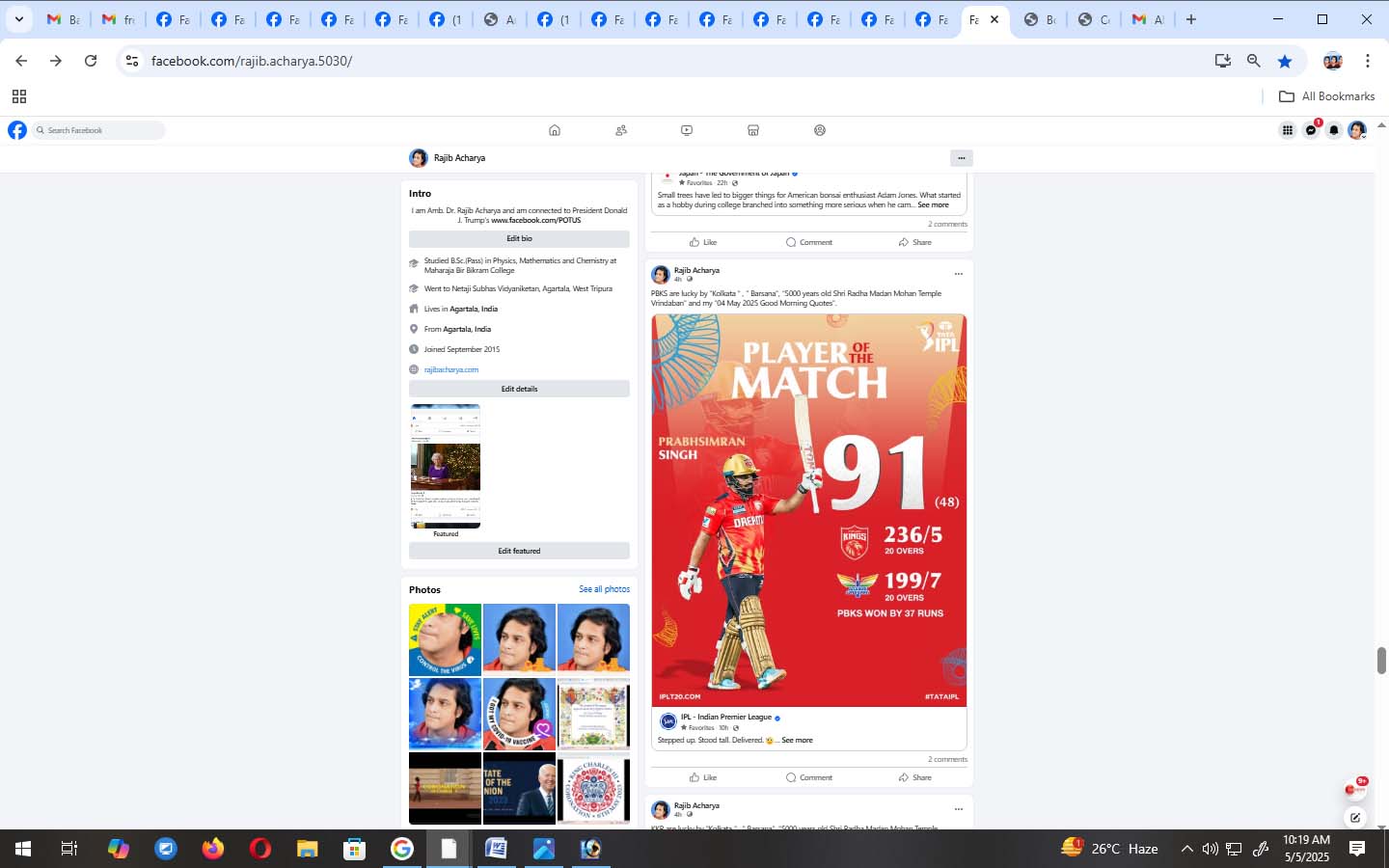Viewport: 1389px width, 868px height.
Task: Open the Messenger icon with notification badge
Action: [1311, 130]
